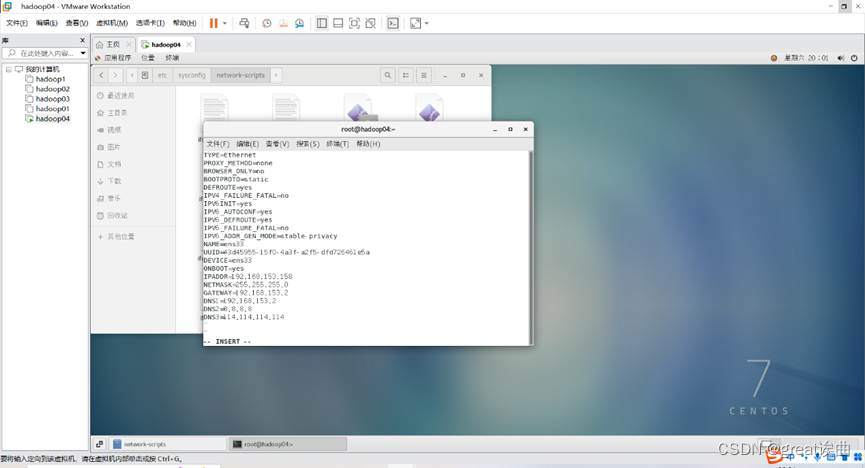The width and height of the screenshot is (865, 468).
Task: Open the 查看(V) menu in VMware
Action: [x=77, y=23]
